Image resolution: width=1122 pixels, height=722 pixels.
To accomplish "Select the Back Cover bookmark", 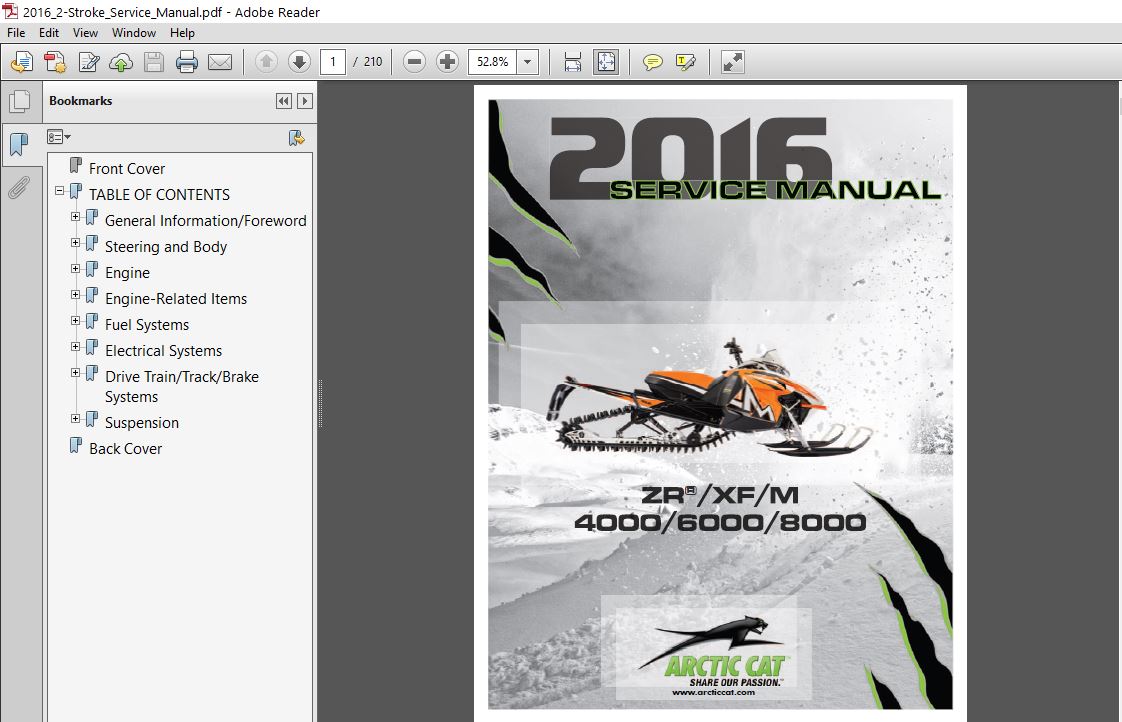I will [x=125, y=449].
